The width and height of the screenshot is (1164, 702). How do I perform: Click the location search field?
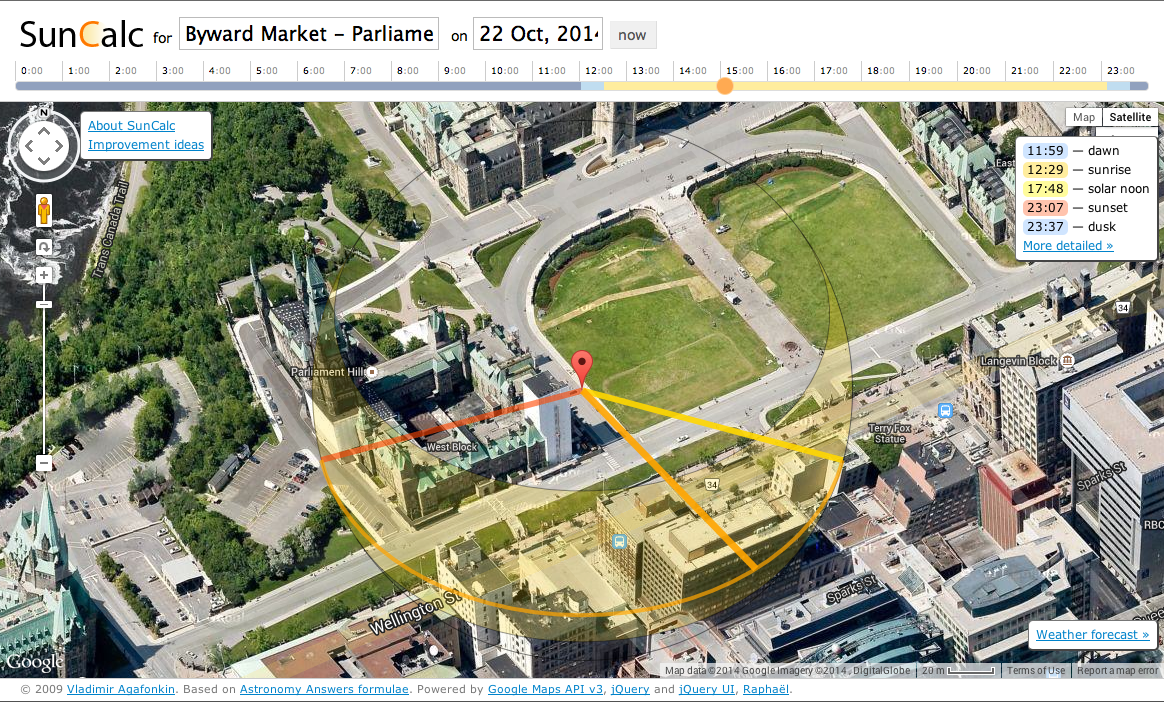click(308, 33)
